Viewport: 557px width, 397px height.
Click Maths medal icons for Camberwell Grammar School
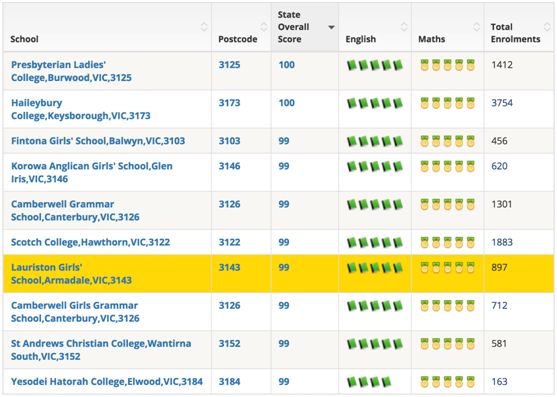pyautogui.click(x=448, y=204)
